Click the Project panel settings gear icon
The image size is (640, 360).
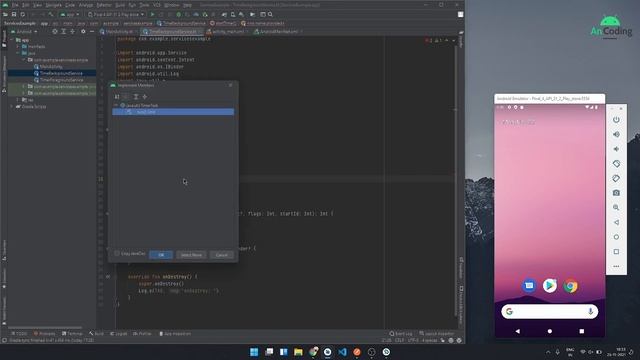83,31
